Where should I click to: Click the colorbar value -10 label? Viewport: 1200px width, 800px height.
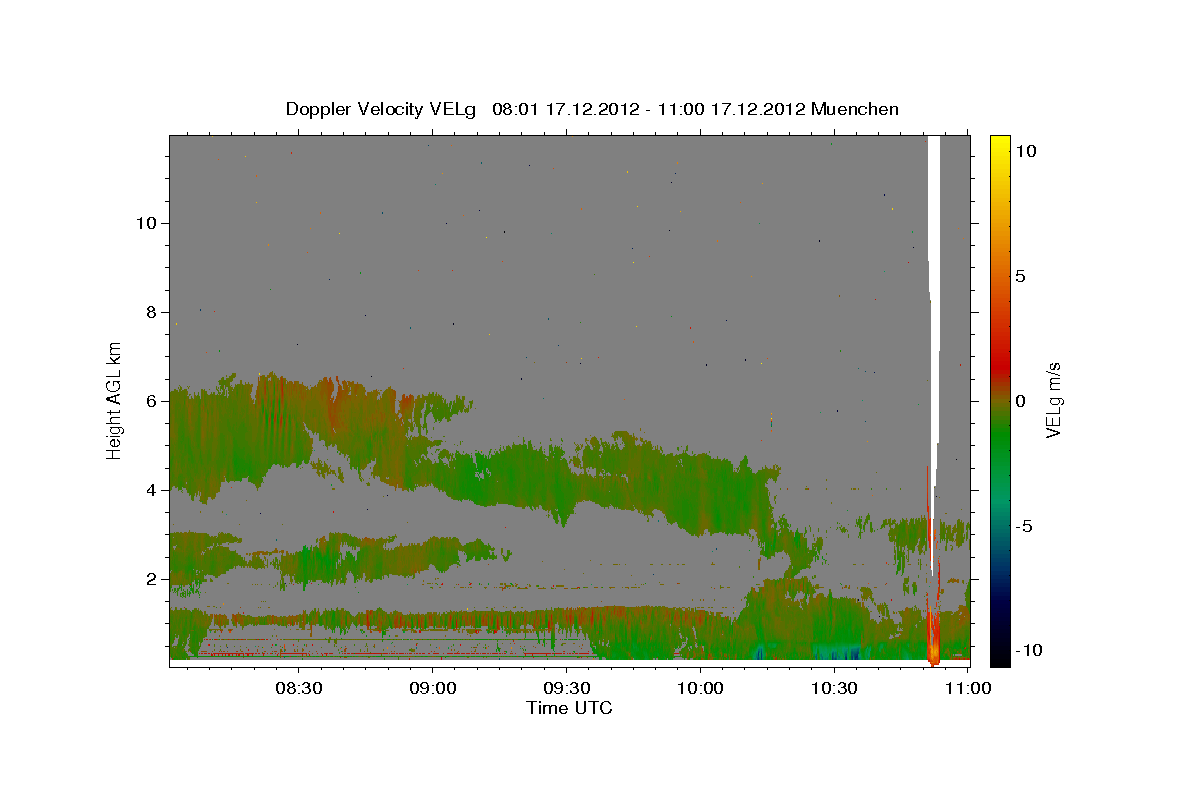1028,651
